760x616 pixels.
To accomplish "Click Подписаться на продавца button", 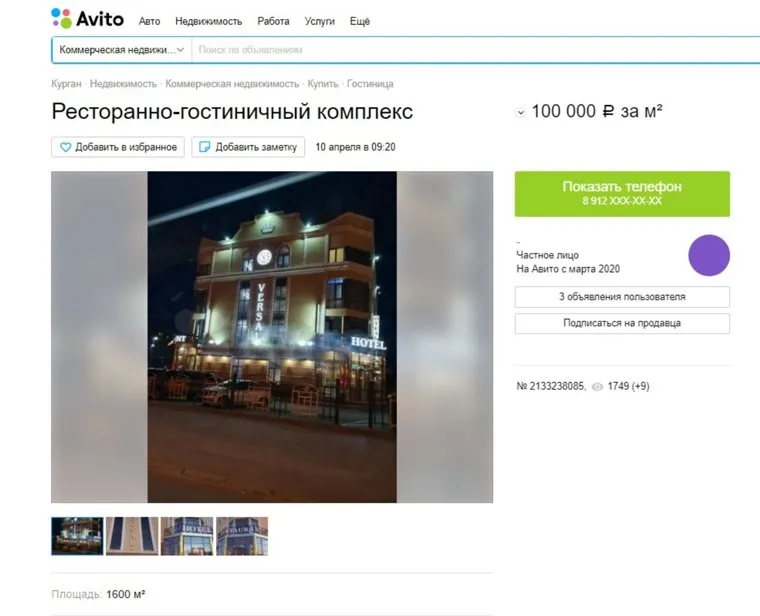I will 622,323.
